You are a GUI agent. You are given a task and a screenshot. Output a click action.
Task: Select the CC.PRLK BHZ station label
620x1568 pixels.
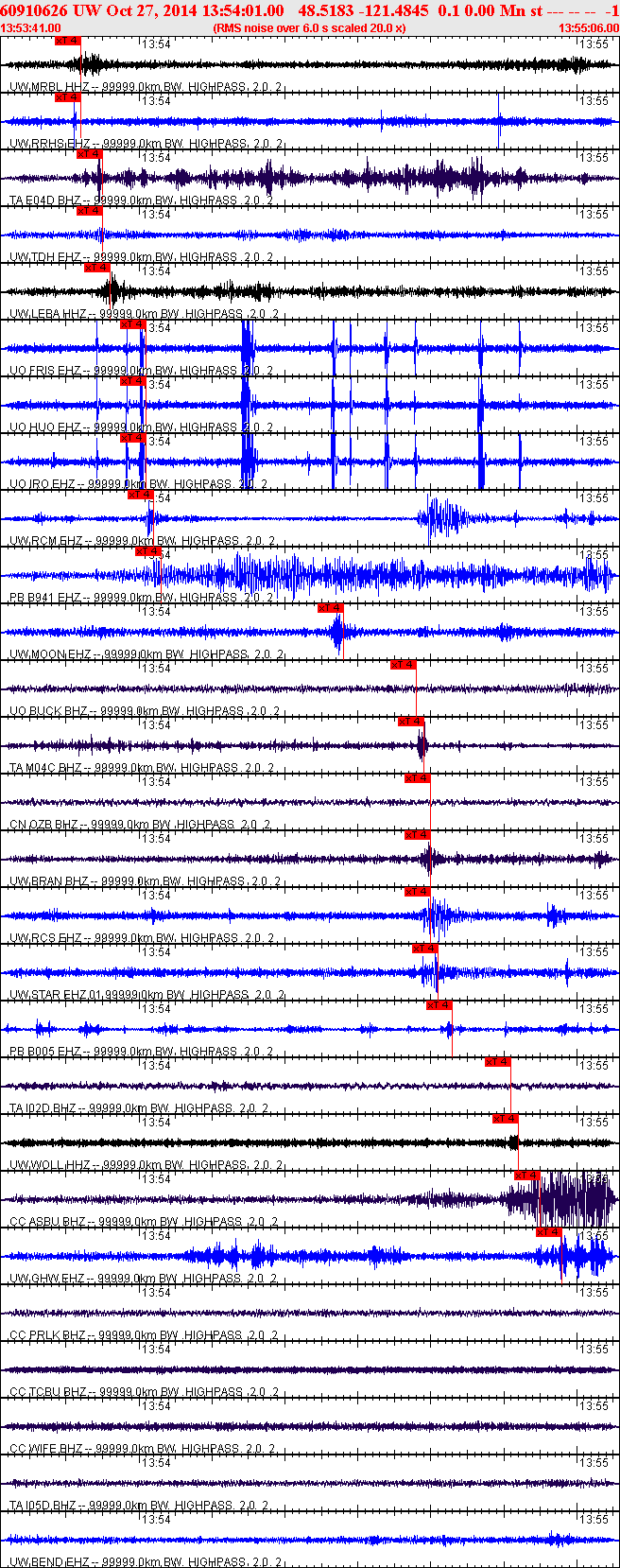[x=144, y=1335]
